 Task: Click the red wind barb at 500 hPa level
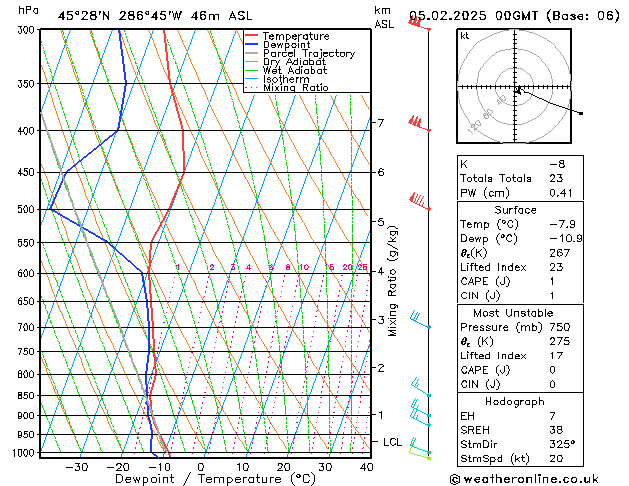(x=420, y=202)
